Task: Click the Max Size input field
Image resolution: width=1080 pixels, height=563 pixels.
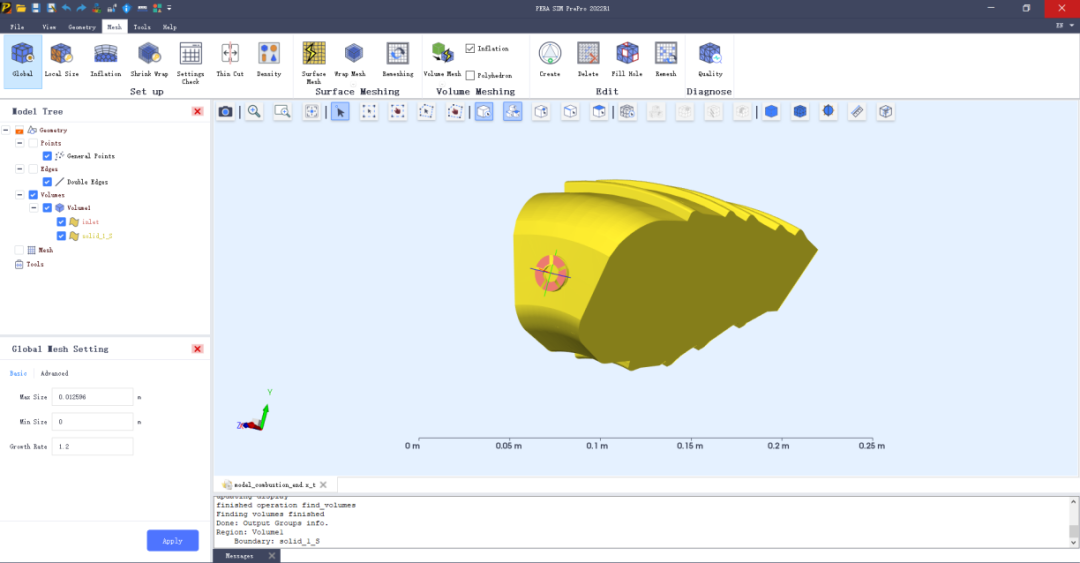Action: [x=92, y=397]
